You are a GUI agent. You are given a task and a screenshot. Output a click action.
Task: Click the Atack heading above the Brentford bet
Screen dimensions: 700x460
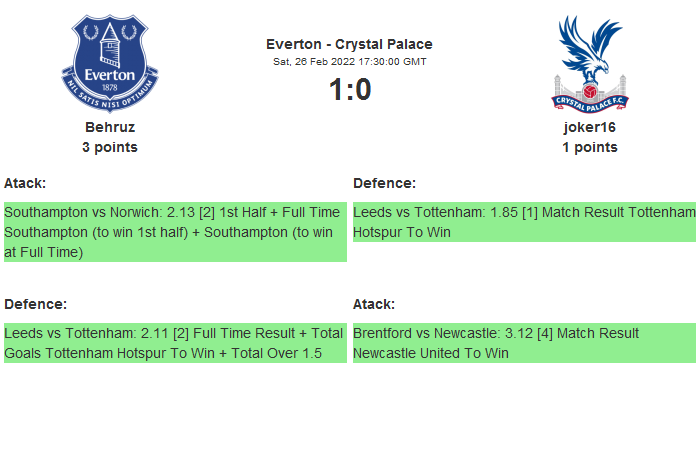tap(374, 303)
